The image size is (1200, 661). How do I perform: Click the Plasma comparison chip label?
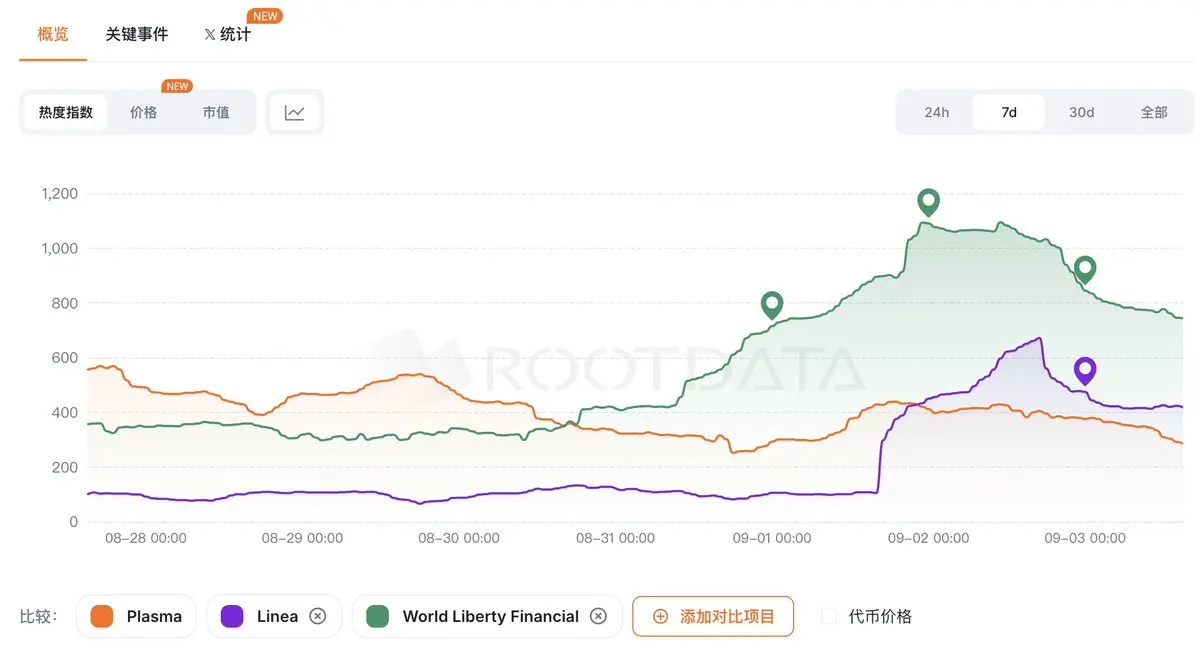click(x=154, y=616)
